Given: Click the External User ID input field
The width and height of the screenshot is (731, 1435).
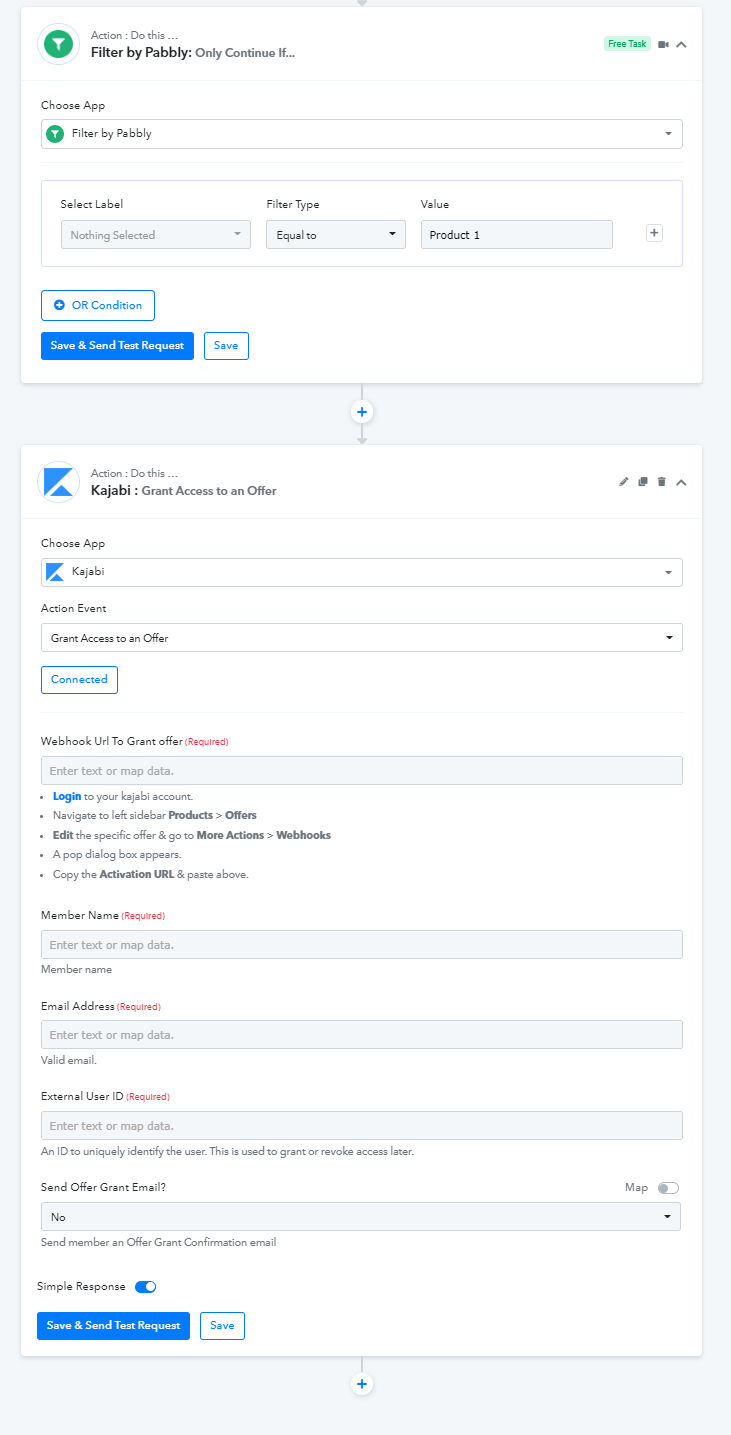Looking at the screenshot, I should coord(362,1126).
